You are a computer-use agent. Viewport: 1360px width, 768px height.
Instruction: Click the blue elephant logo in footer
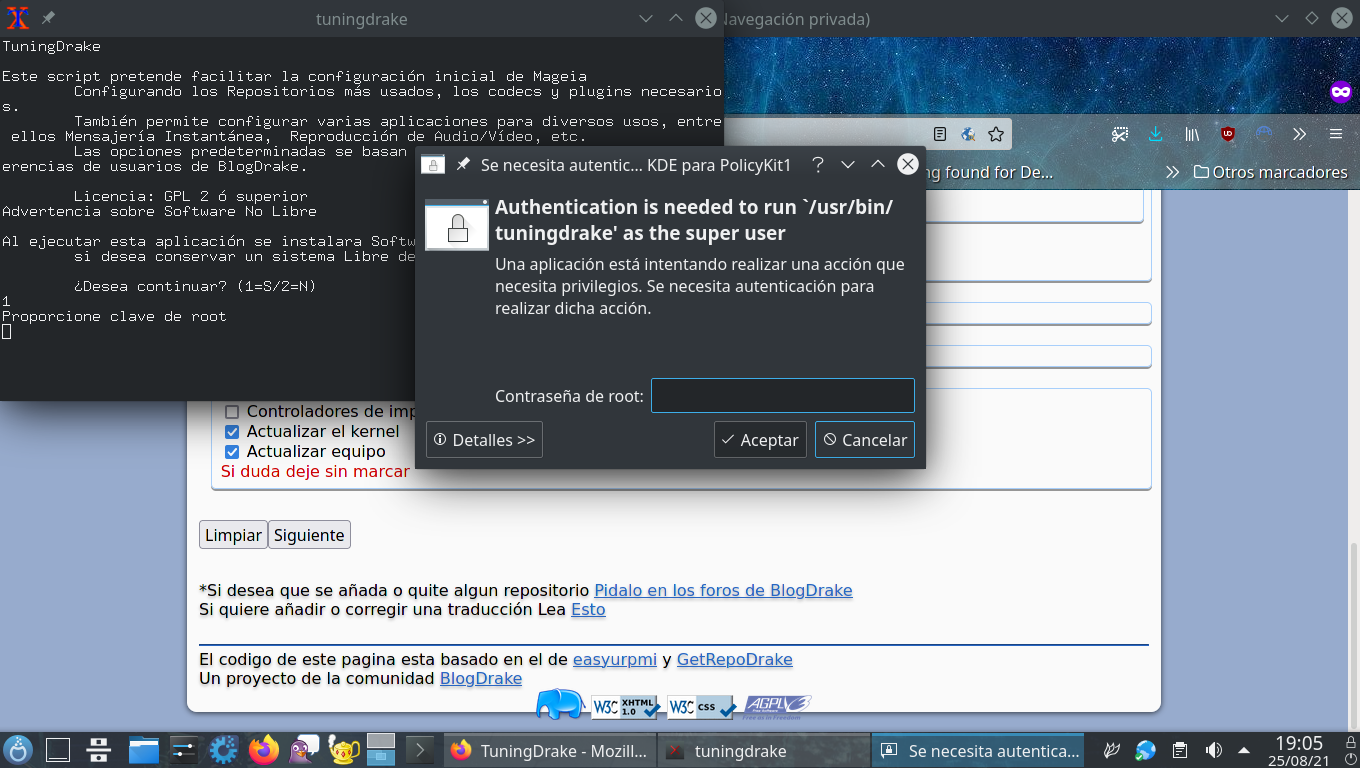[560, 704]
